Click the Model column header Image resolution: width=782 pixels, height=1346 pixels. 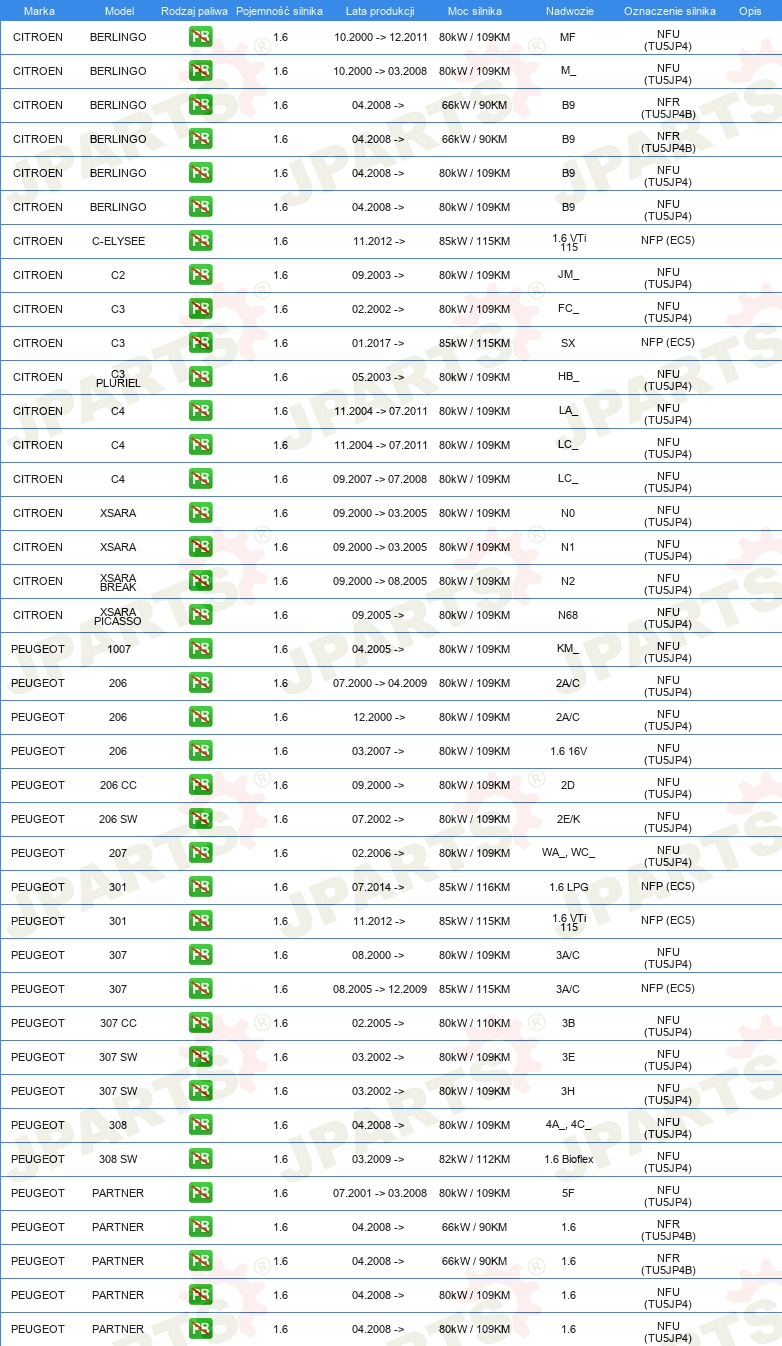point(118,11)
